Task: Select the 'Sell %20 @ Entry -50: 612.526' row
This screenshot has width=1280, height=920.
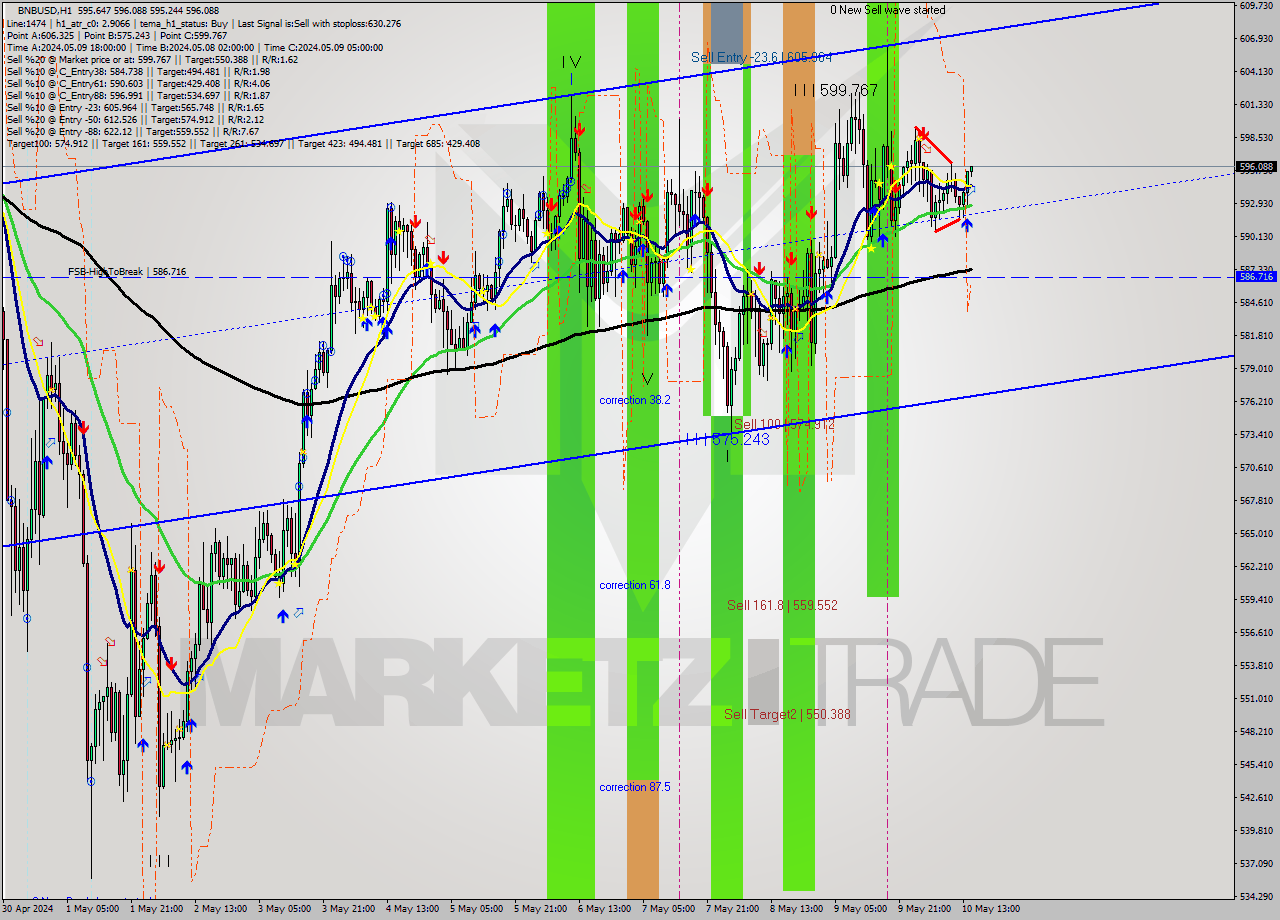Action: click(x=134, y=119)
